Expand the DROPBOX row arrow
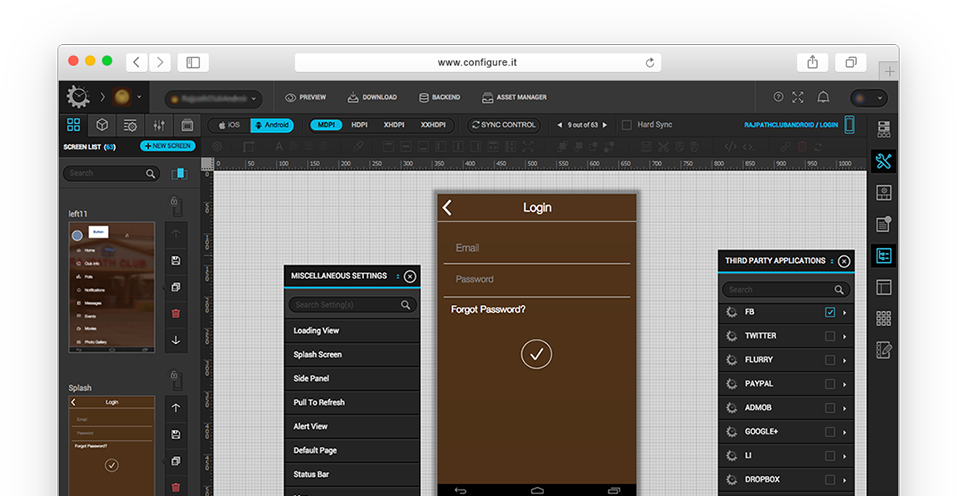957x496 pixels. point(845,480)
